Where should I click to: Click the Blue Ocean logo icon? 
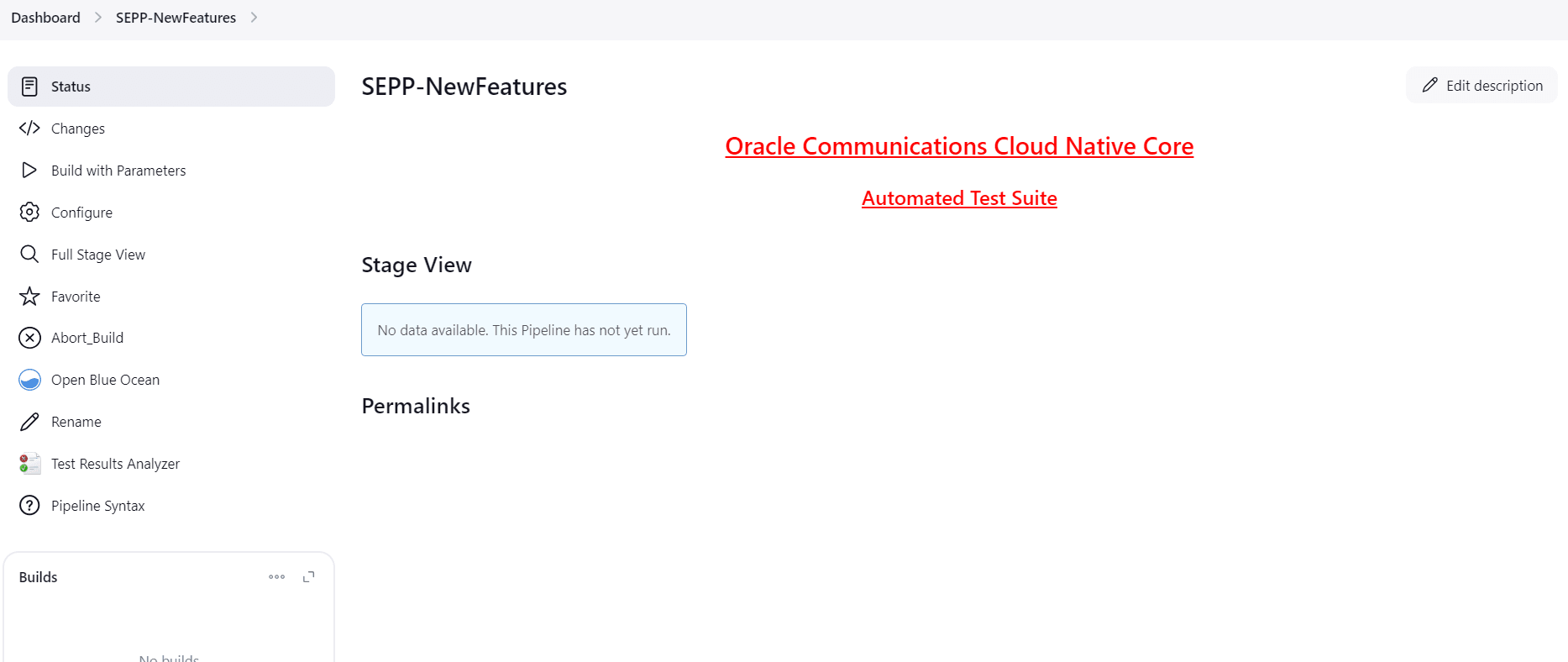(29, 380)
